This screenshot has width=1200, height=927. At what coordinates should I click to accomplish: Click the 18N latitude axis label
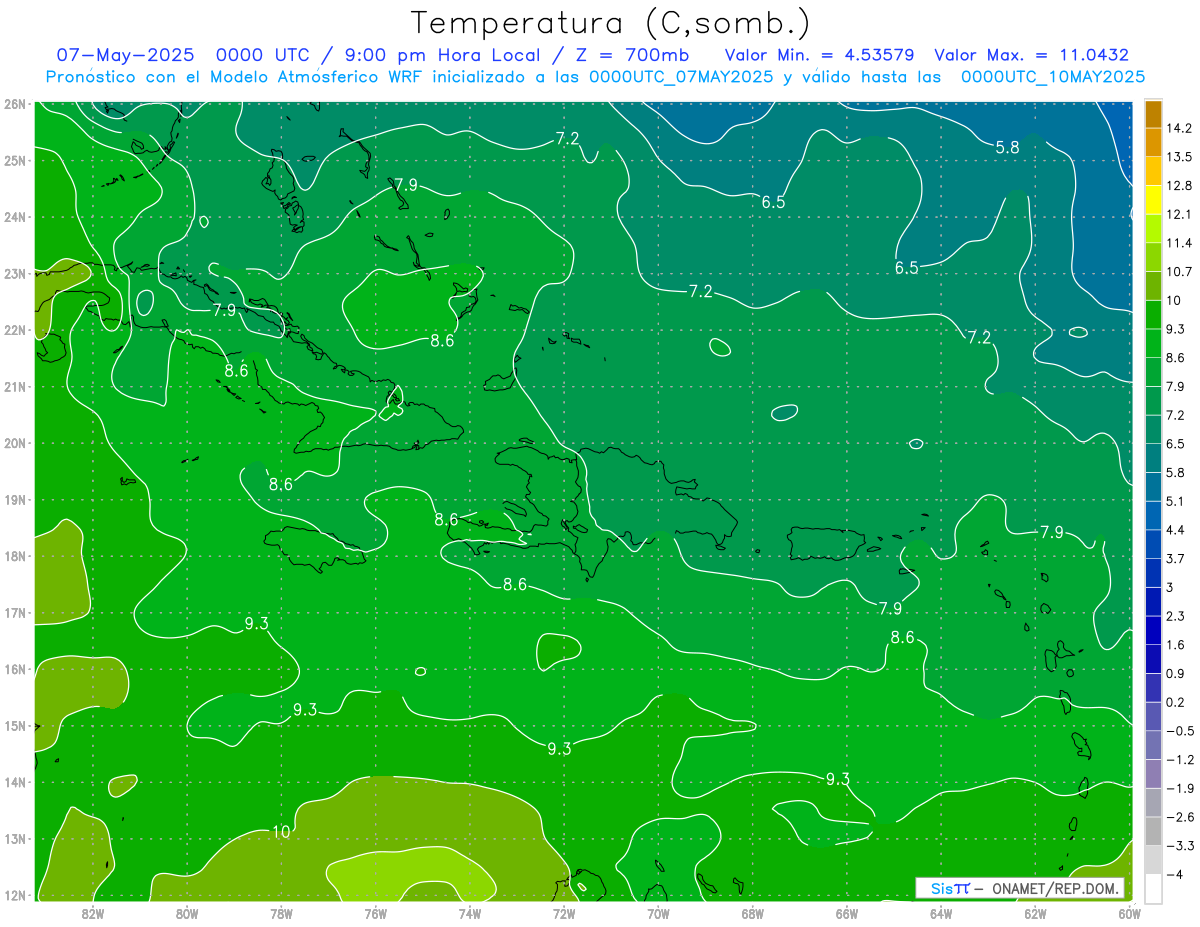click(14, 556)
